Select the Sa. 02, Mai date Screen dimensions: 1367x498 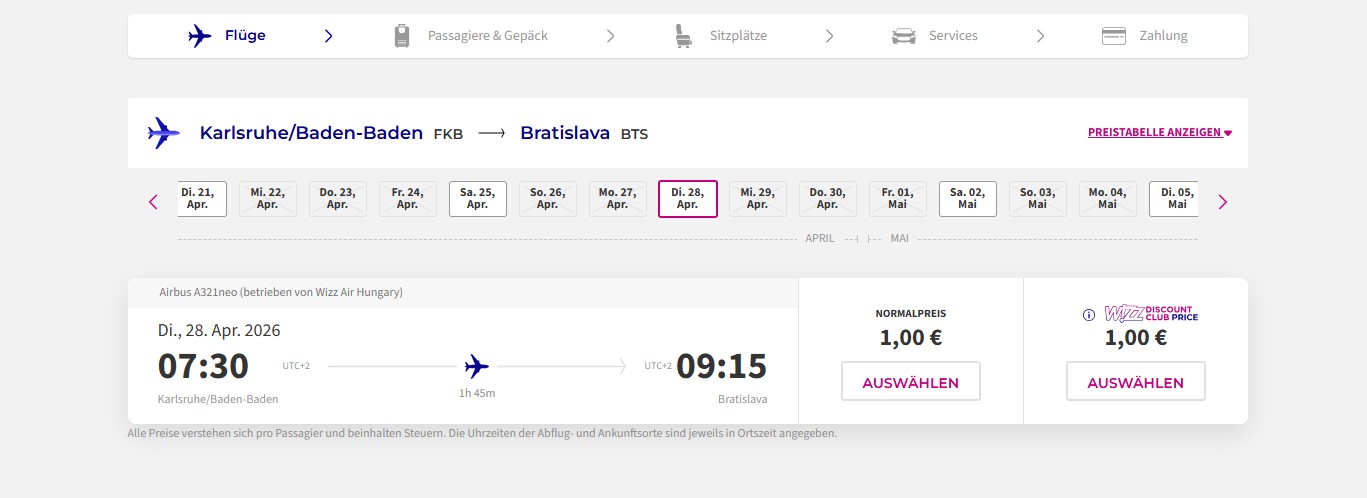pyautogui.click(x=968, y=198)
